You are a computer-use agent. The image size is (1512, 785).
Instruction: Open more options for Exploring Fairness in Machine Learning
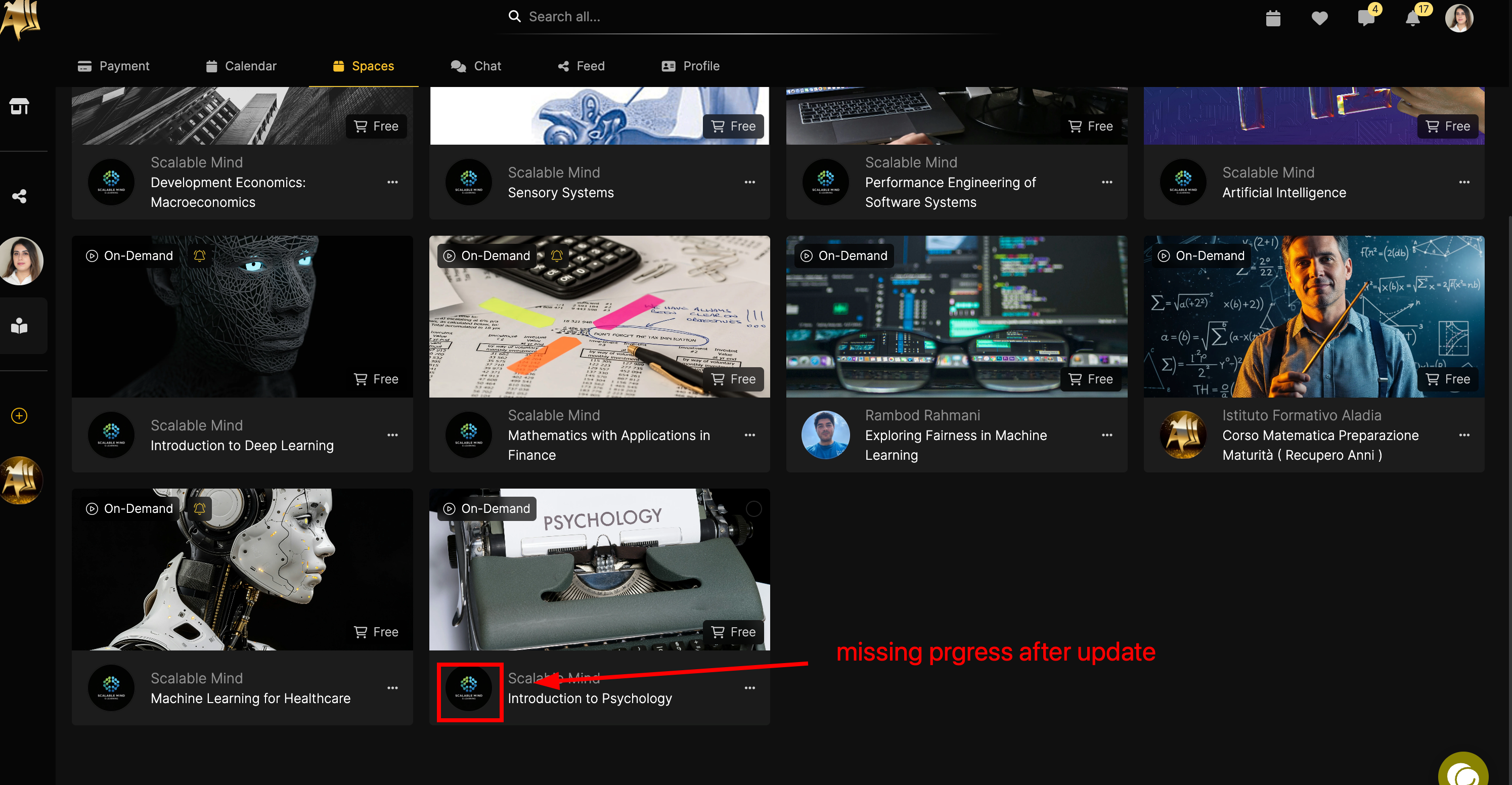(x=1107, y=435)
